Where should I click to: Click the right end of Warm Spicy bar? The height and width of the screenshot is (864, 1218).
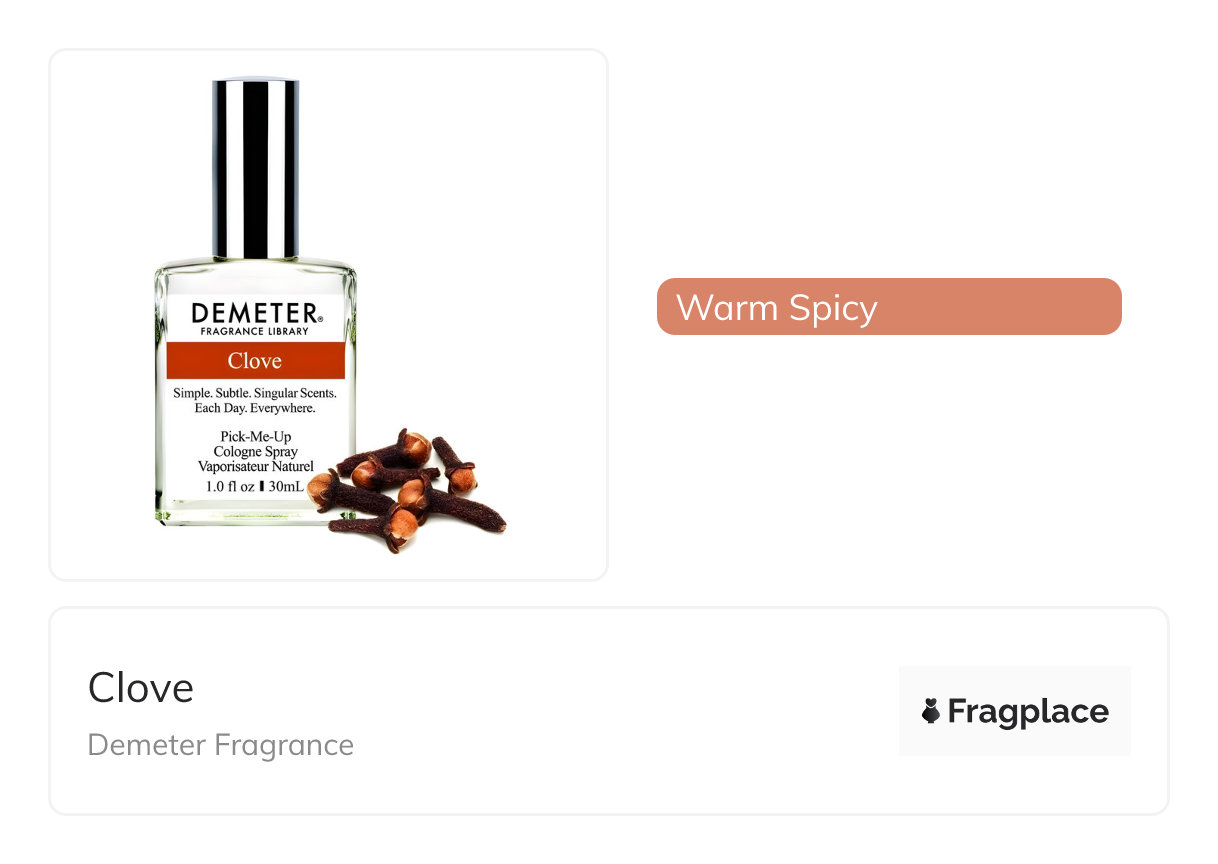point(1105,306)
